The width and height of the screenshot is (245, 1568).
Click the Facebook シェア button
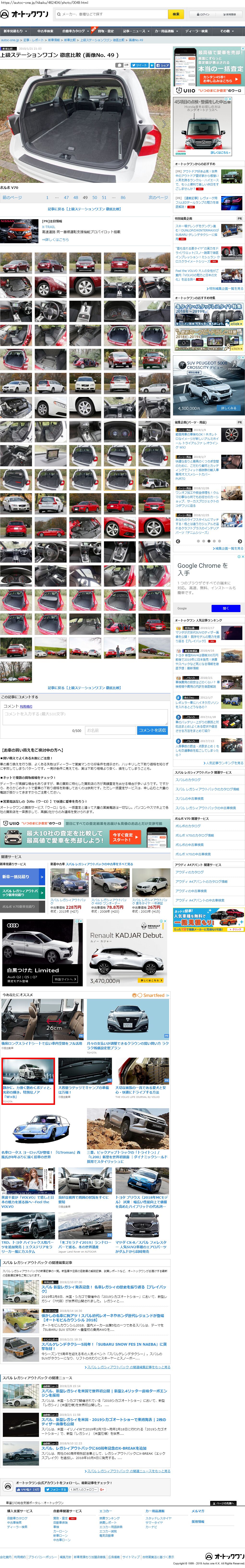tap(162, 65)
